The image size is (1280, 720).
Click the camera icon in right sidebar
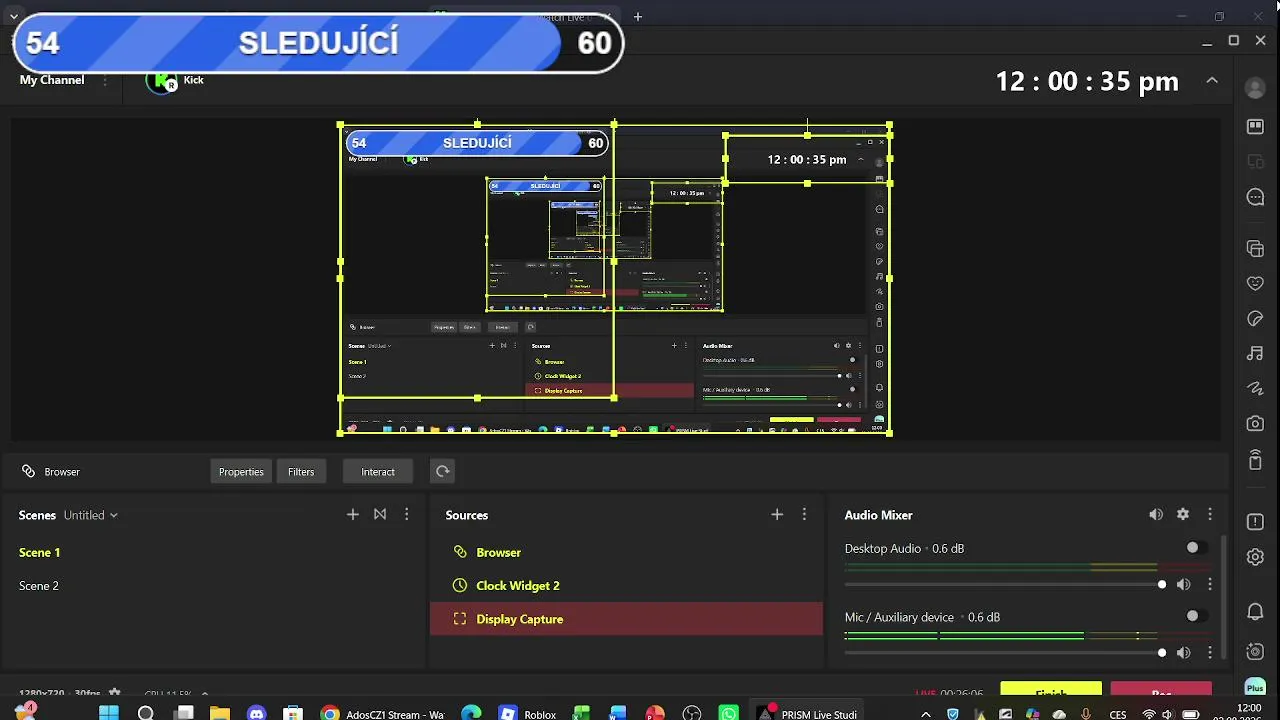point(1255,423)
